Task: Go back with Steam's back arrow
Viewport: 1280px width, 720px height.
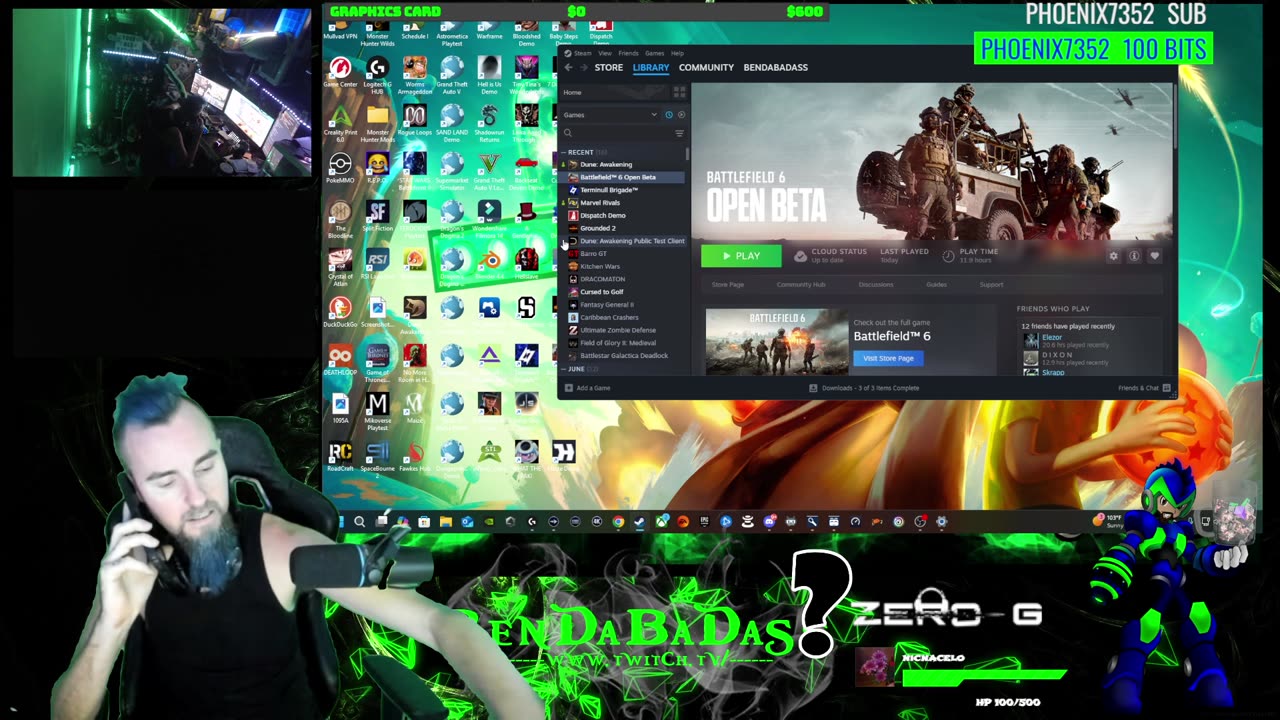Action: (568, 68)
